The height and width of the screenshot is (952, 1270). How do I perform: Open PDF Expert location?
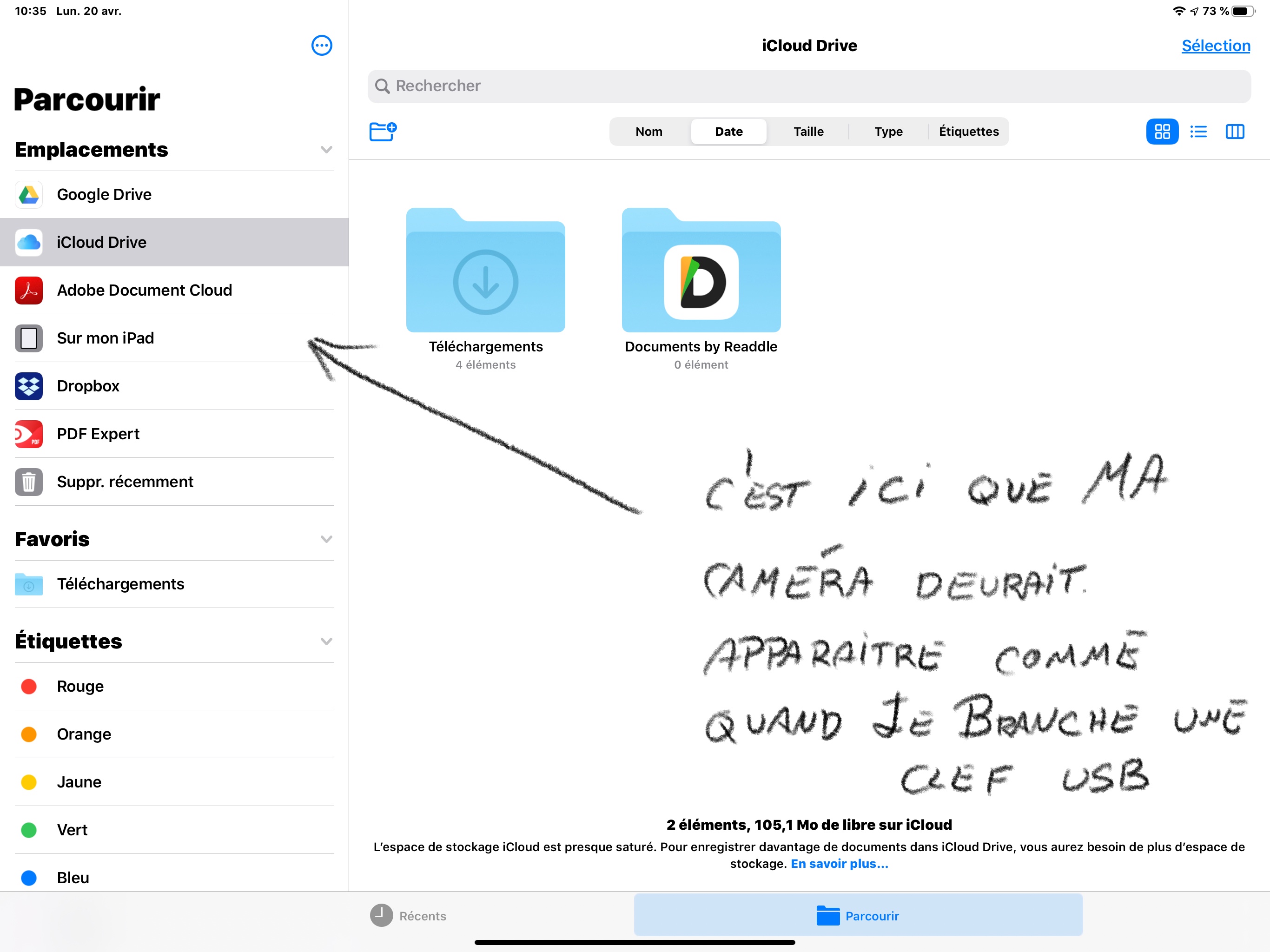pos(98,434)
